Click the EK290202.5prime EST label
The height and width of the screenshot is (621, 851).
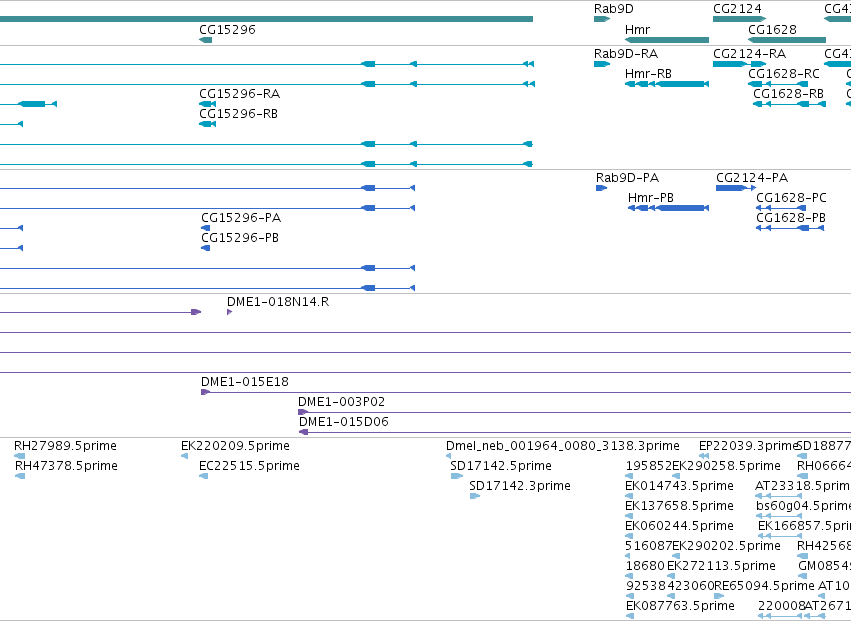click(x=726, y=547)
